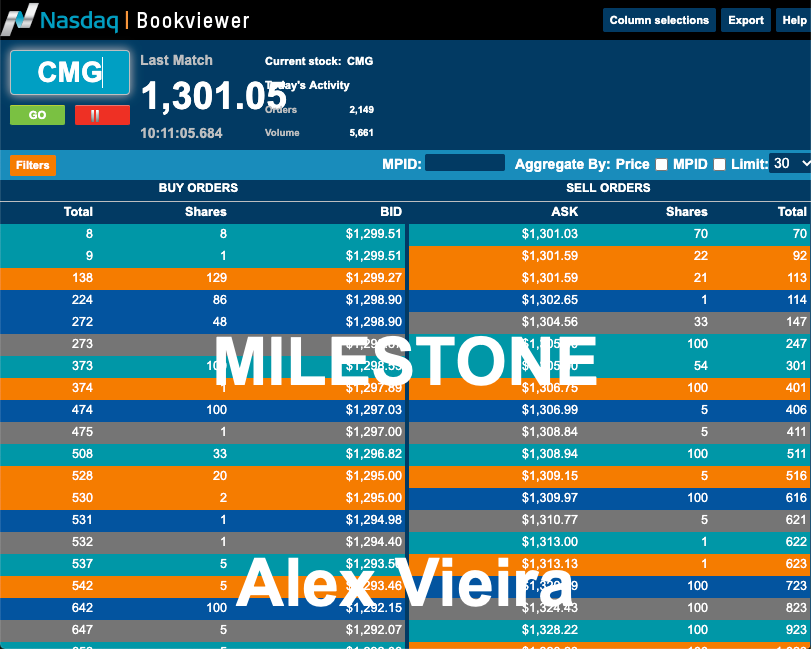Click the SELL ORDERS section heading
The height and width of the screenshot is (649, 811).
608,188
